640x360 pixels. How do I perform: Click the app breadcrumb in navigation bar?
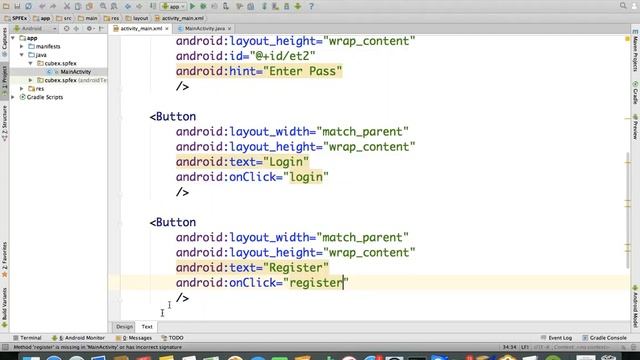coord(42,18)
